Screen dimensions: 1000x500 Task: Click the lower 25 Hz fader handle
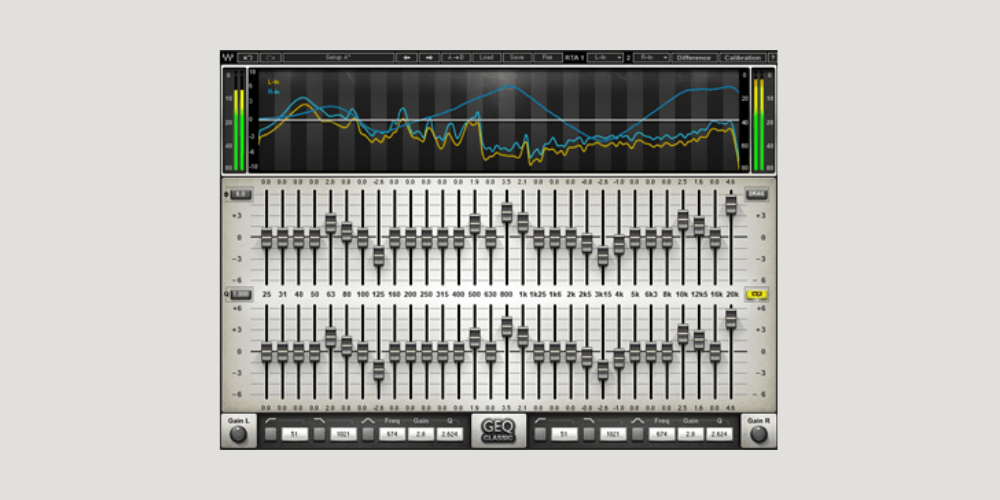point(267,352)
